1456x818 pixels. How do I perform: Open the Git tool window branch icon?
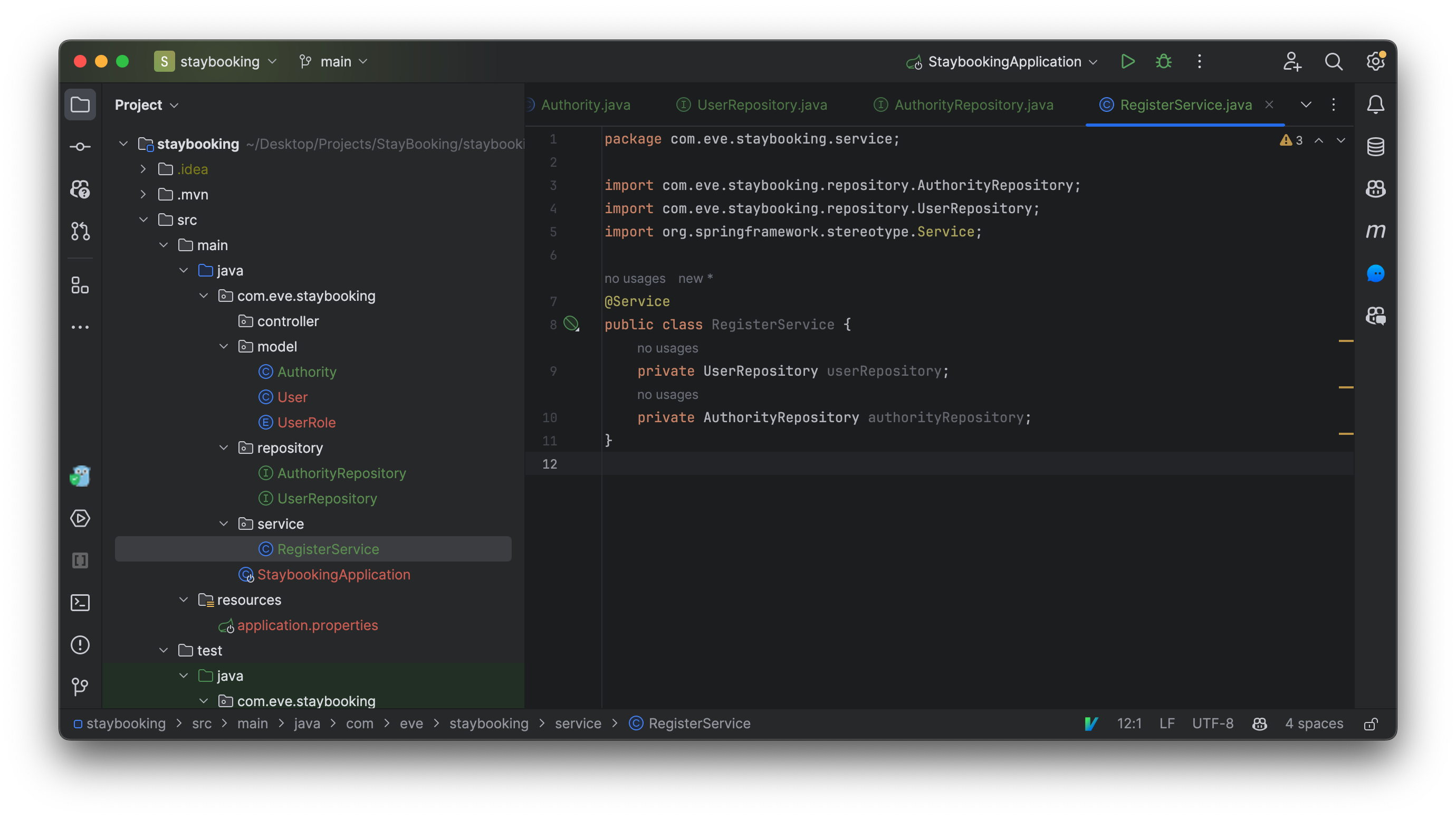click(80, 686)
